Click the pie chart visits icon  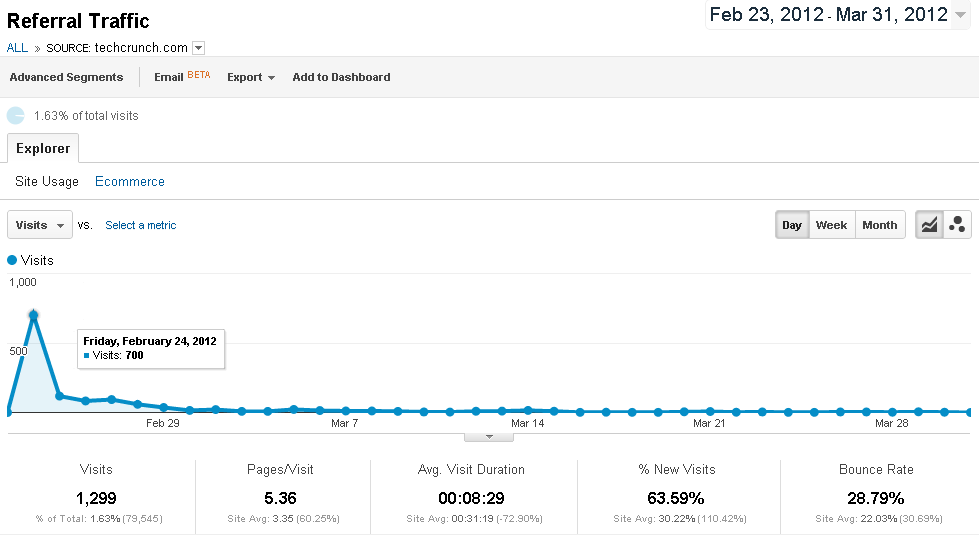16,116
